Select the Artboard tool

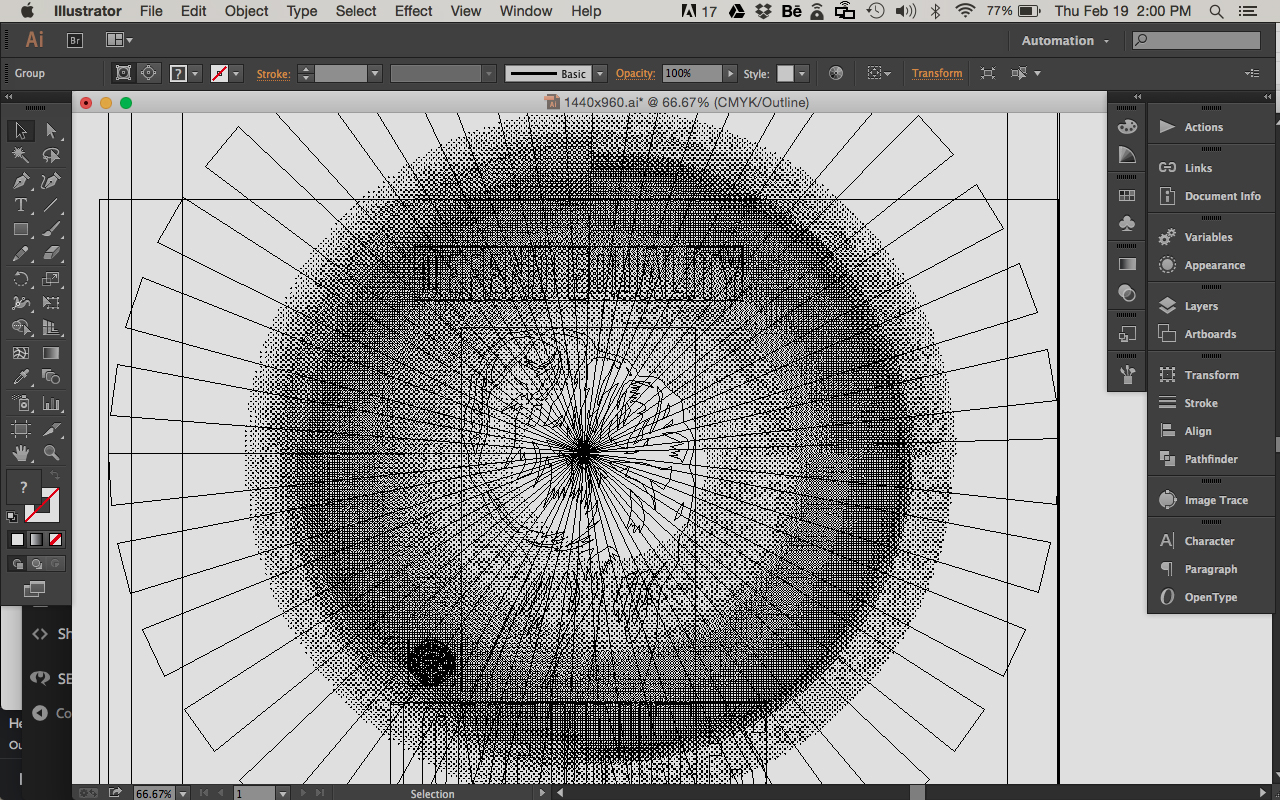coord(21,430)
